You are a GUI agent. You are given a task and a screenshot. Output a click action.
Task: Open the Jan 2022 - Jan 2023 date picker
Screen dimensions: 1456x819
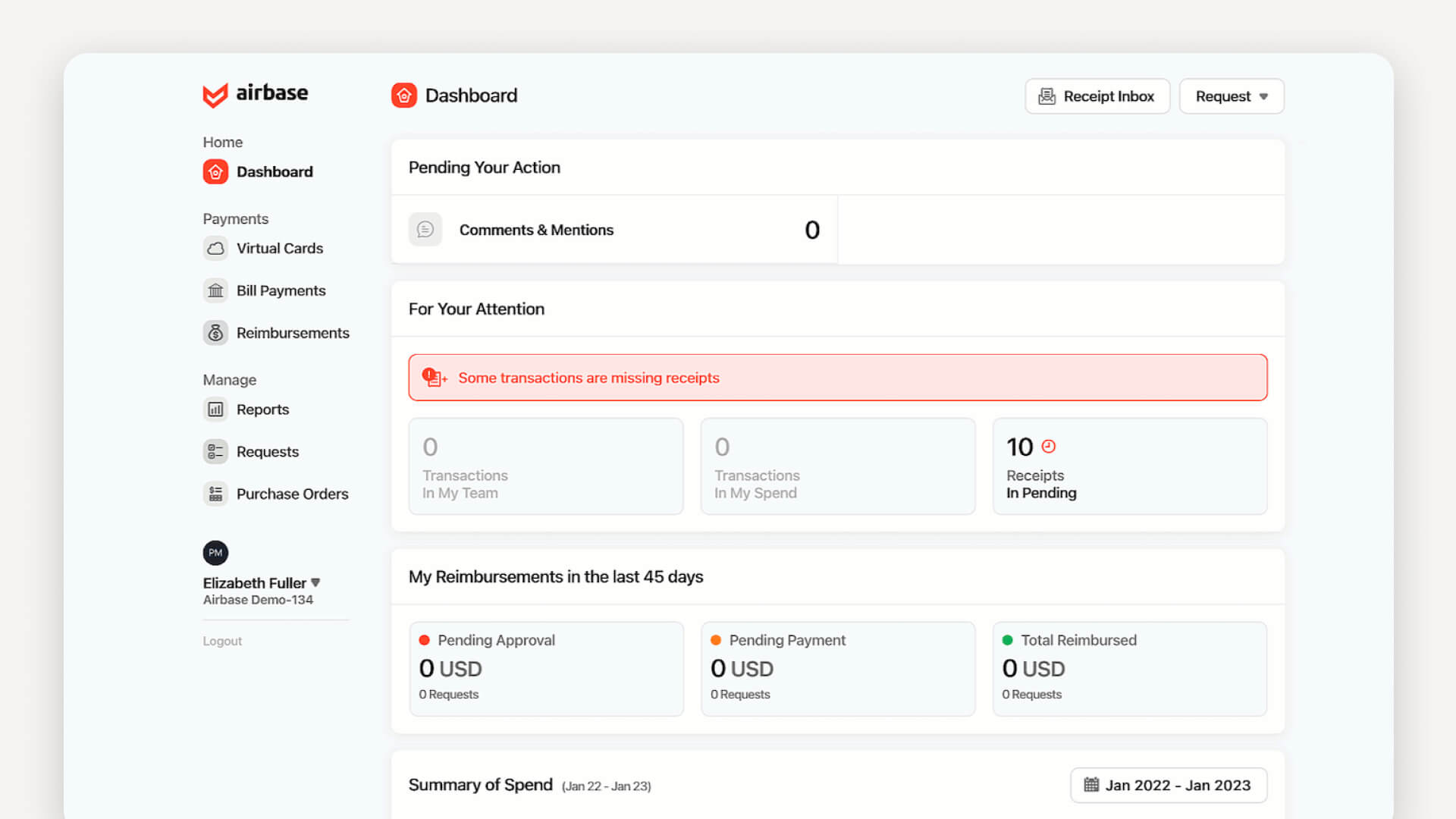(x=1169, y=785)
